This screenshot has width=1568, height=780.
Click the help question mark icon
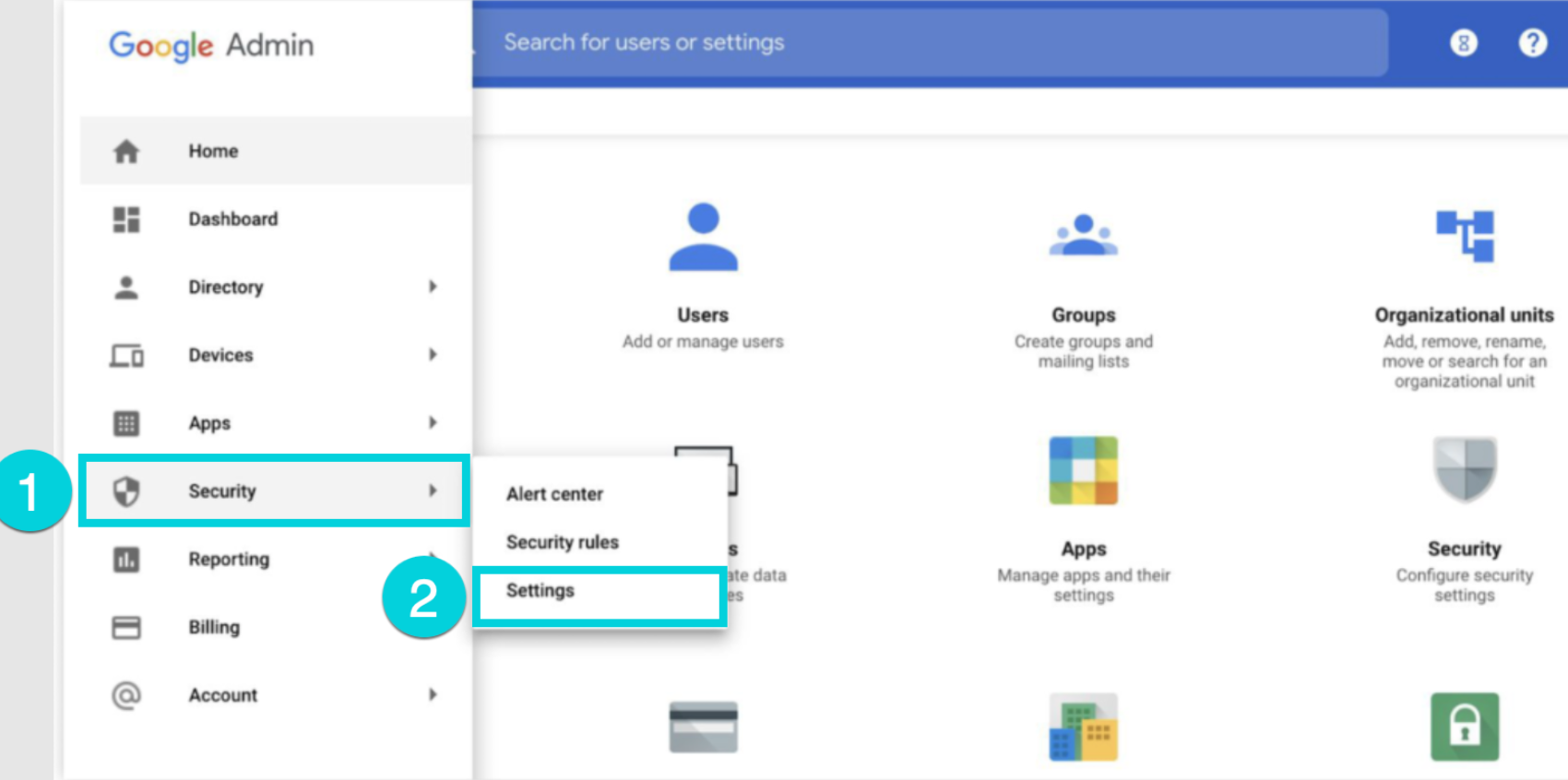pos(1533,42)
